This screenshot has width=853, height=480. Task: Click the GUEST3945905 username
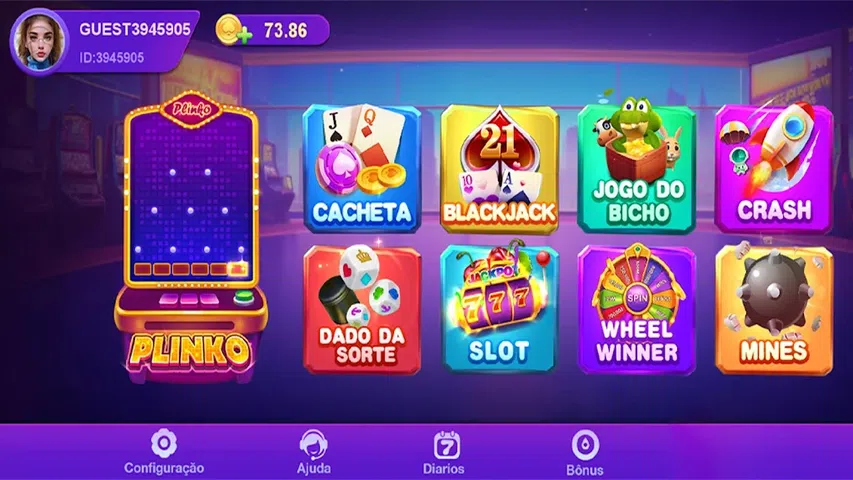(x=135, y=29)
